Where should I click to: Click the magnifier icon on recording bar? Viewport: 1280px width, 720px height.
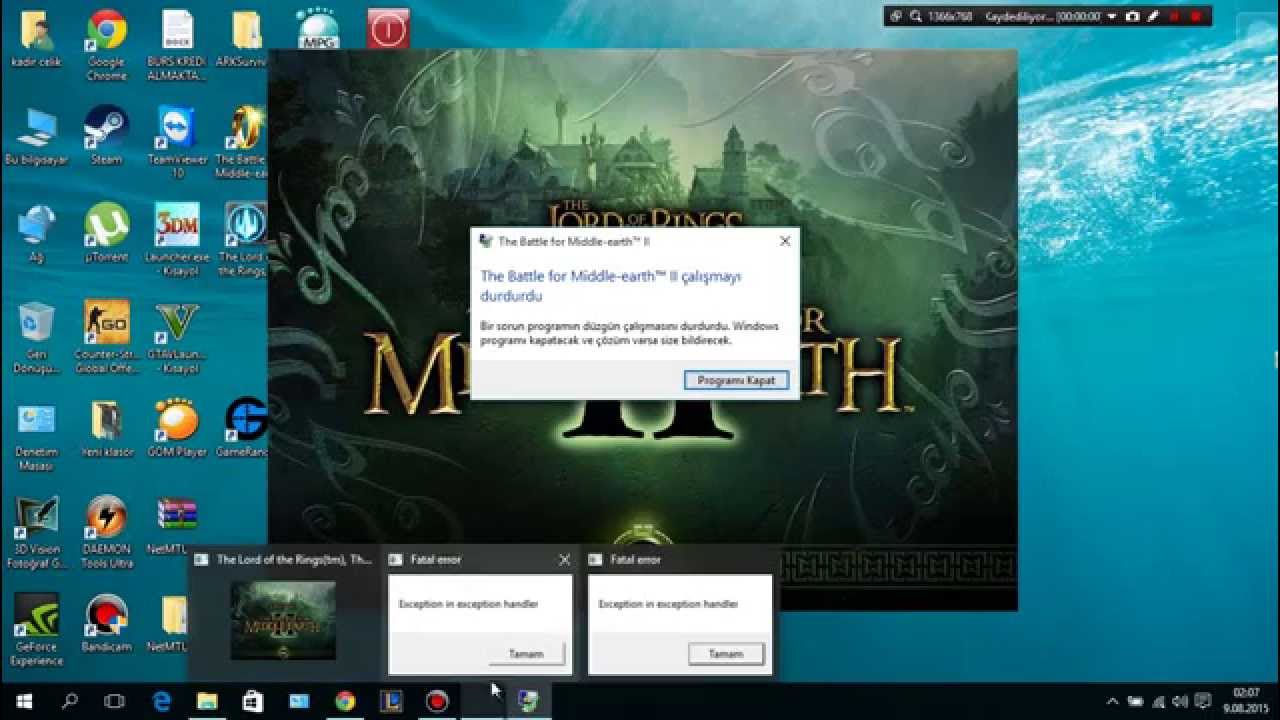tap(915, 16)
